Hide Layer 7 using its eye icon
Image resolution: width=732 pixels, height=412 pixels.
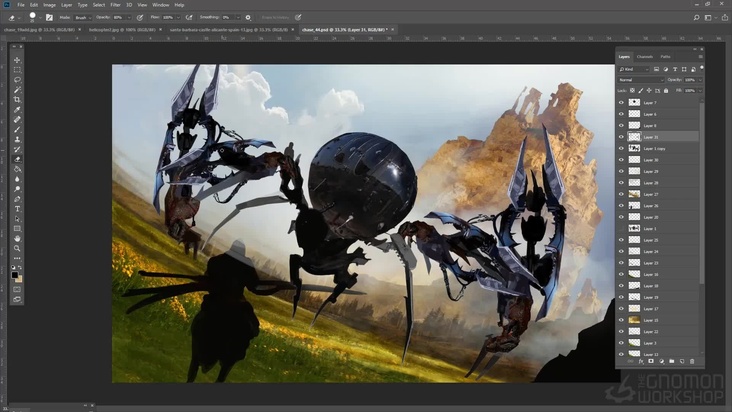[x=621, y=103]
